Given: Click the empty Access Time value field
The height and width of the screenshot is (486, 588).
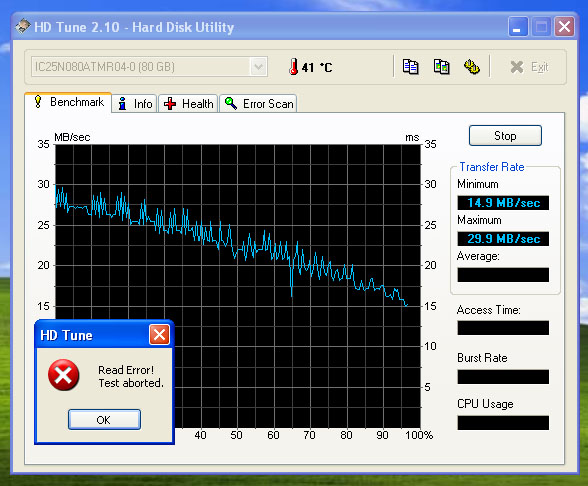Looking at the screenshot, I should tap(503, 328).
